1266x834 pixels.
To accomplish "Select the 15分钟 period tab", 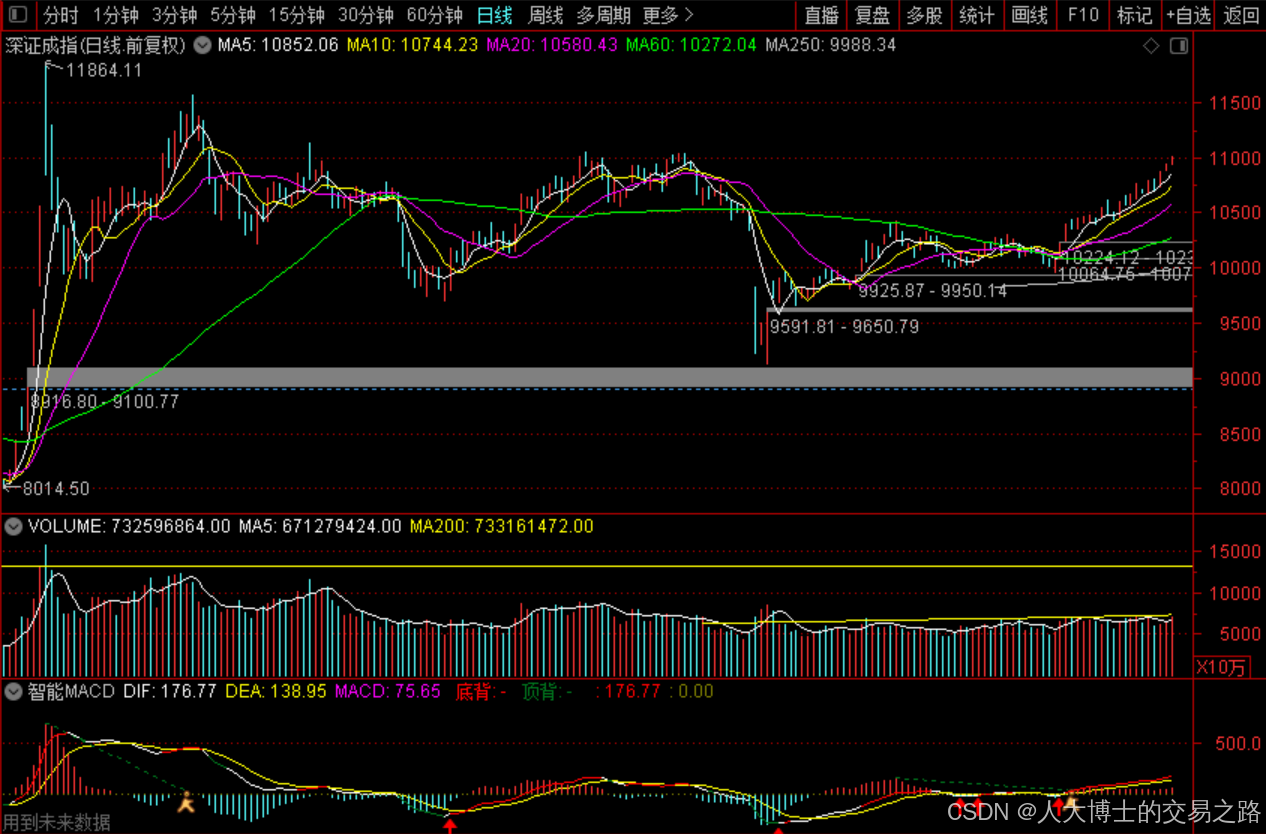I will pyautogui.click(x=297, y=15).
